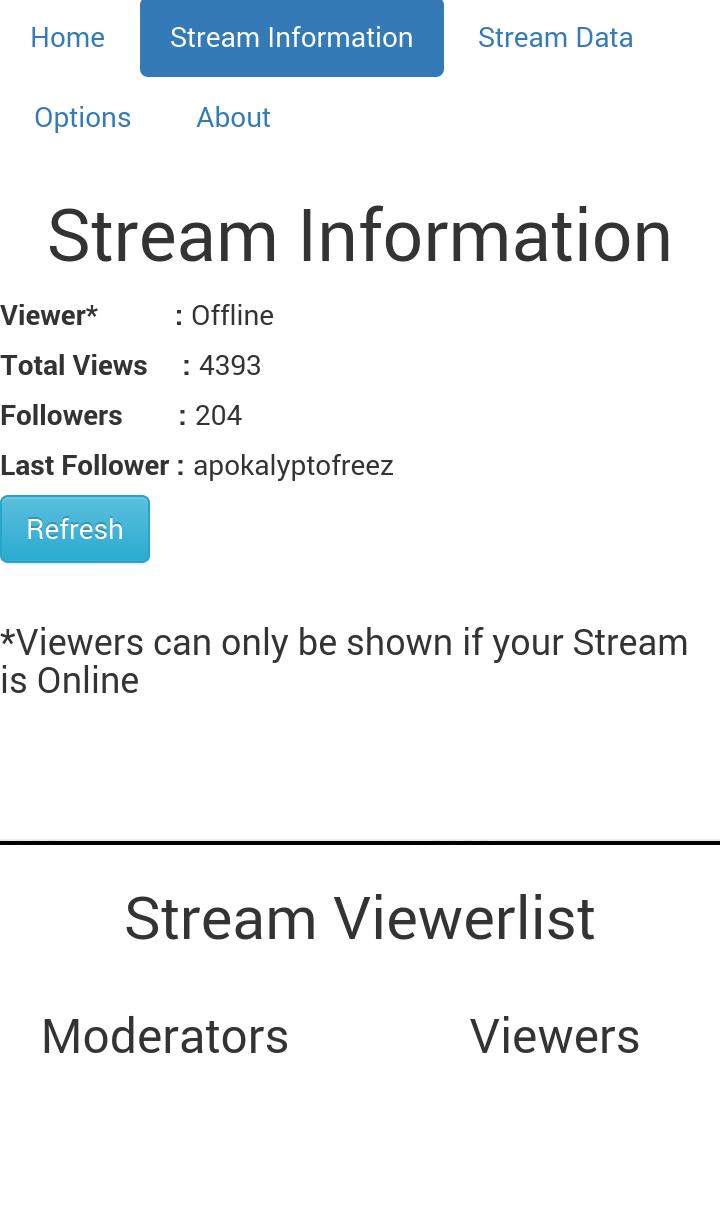This screenshot has height=1226, width=720.
Task: Click the Viewer* label
Action: [49, 316]
